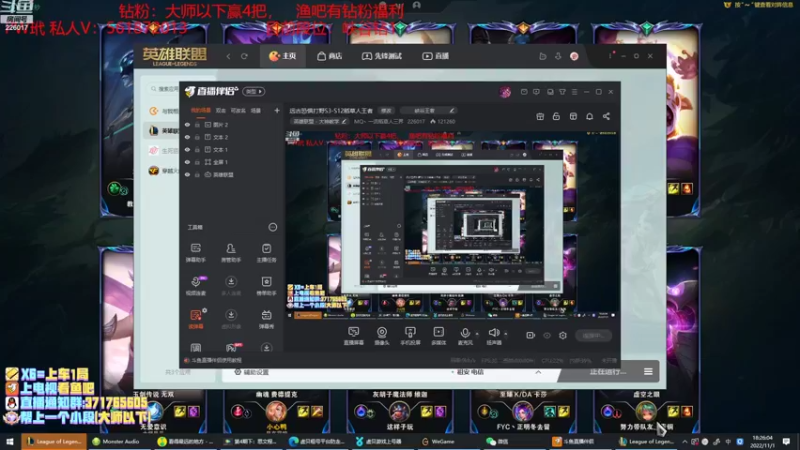This screenshot has height=450, width=800.
Task: Lock the 文本 1 source layer
Action: [197, 149]
